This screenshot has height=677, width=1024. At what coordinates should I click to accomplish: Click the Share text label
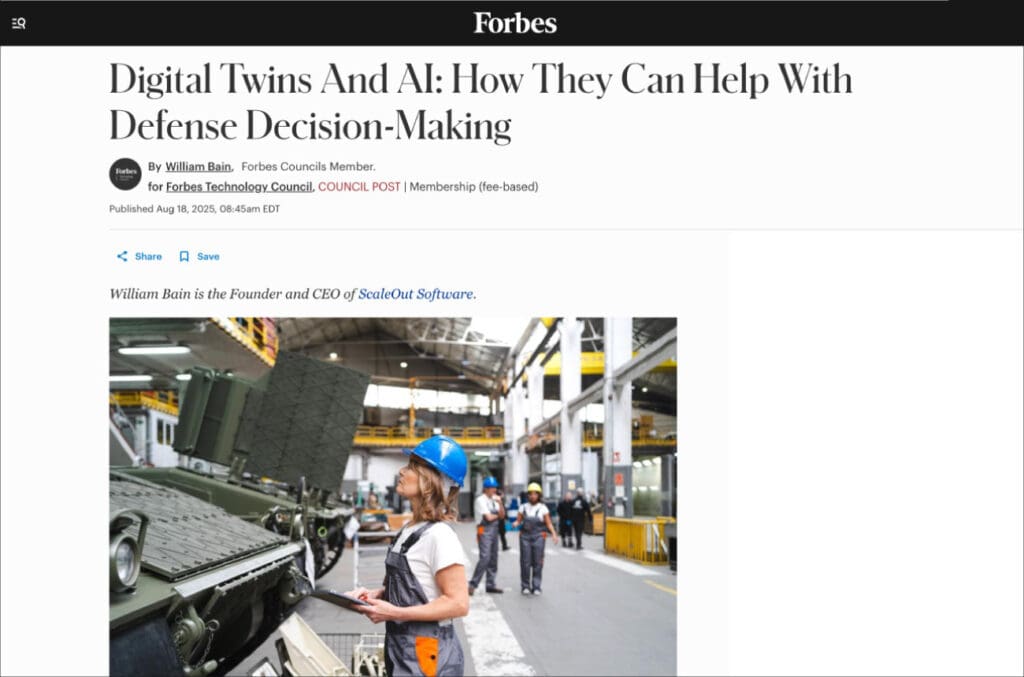tap(148, 257)
